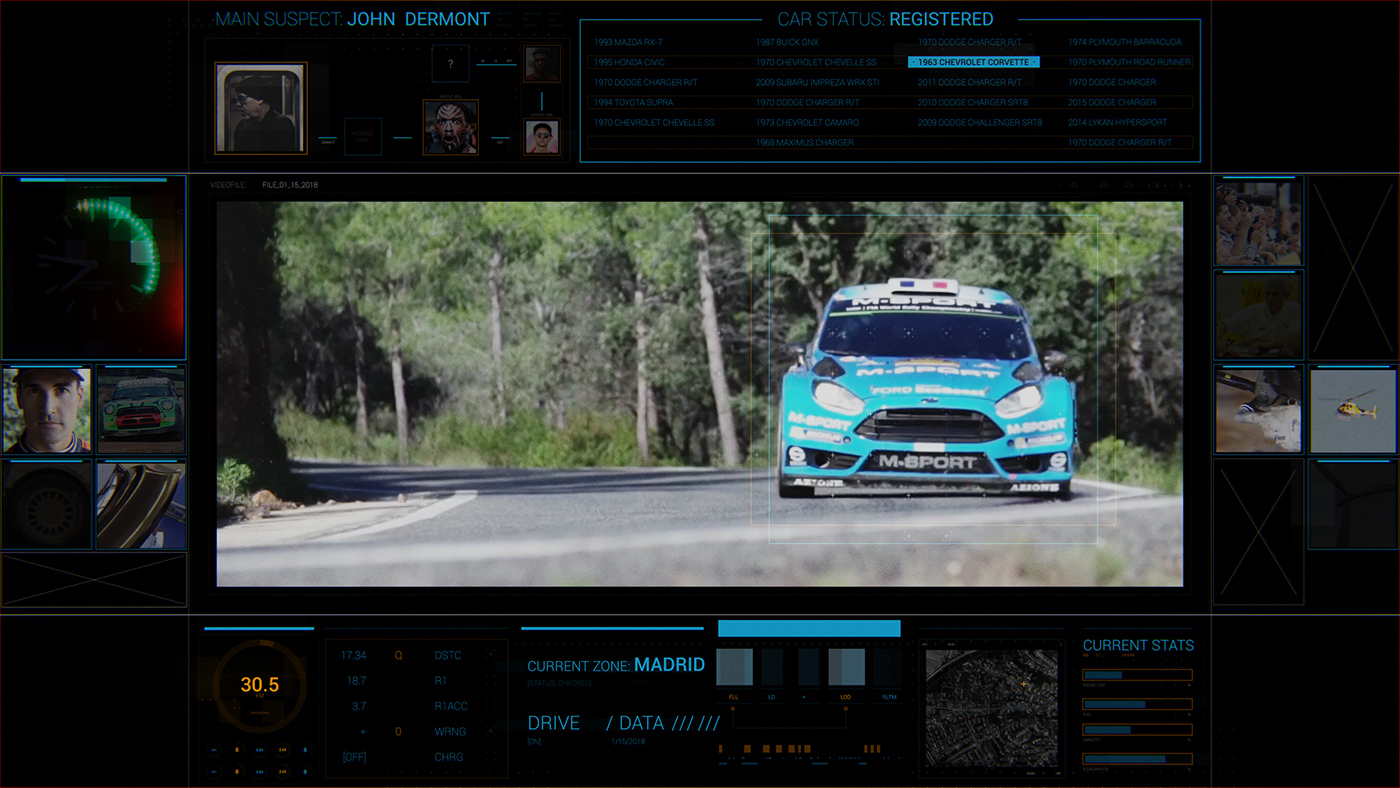Click the R1ACC readout label
The width and height of the screenshot is (1400, 788).
(x=451, y=706)
